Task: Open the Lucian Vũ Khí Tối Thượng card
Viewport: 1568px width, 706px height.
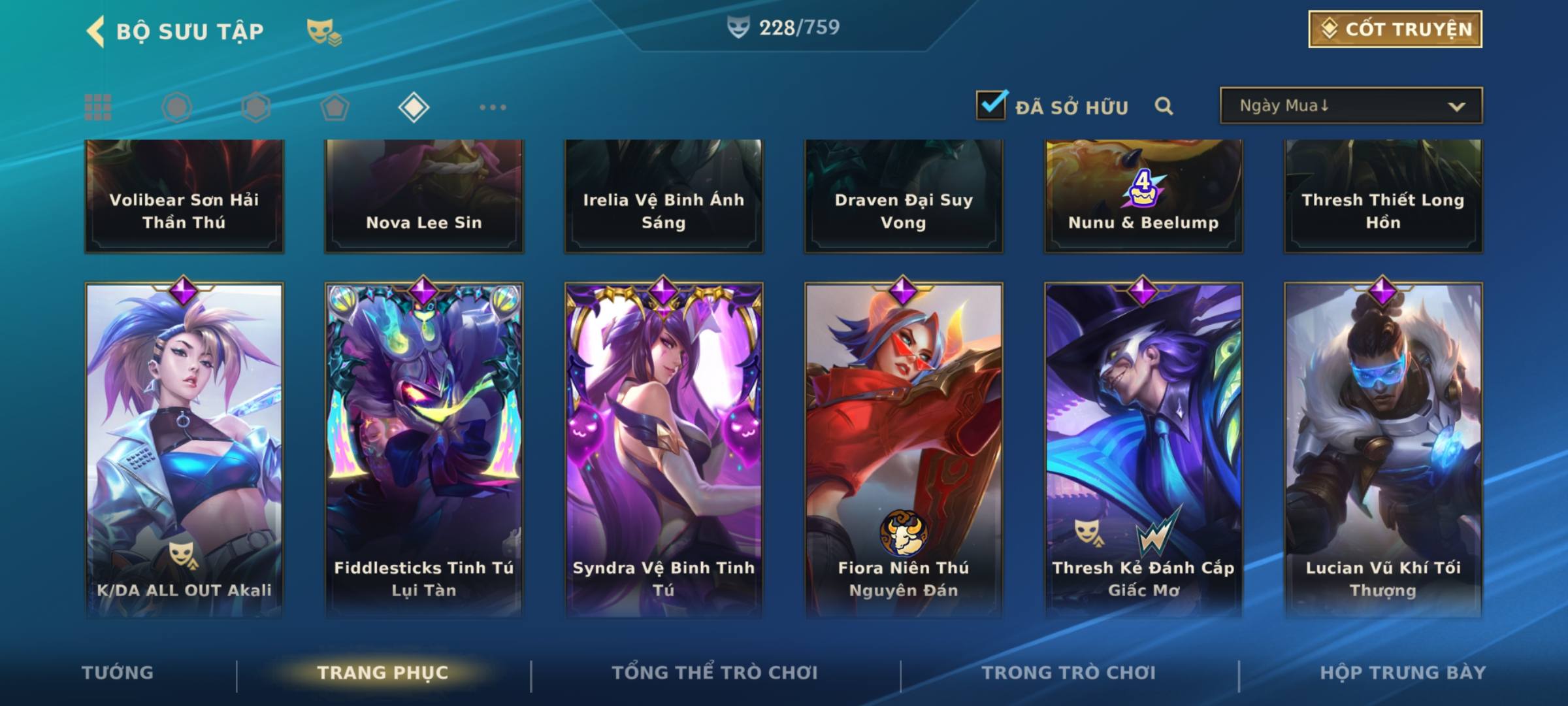Action: pos(1383,450)
